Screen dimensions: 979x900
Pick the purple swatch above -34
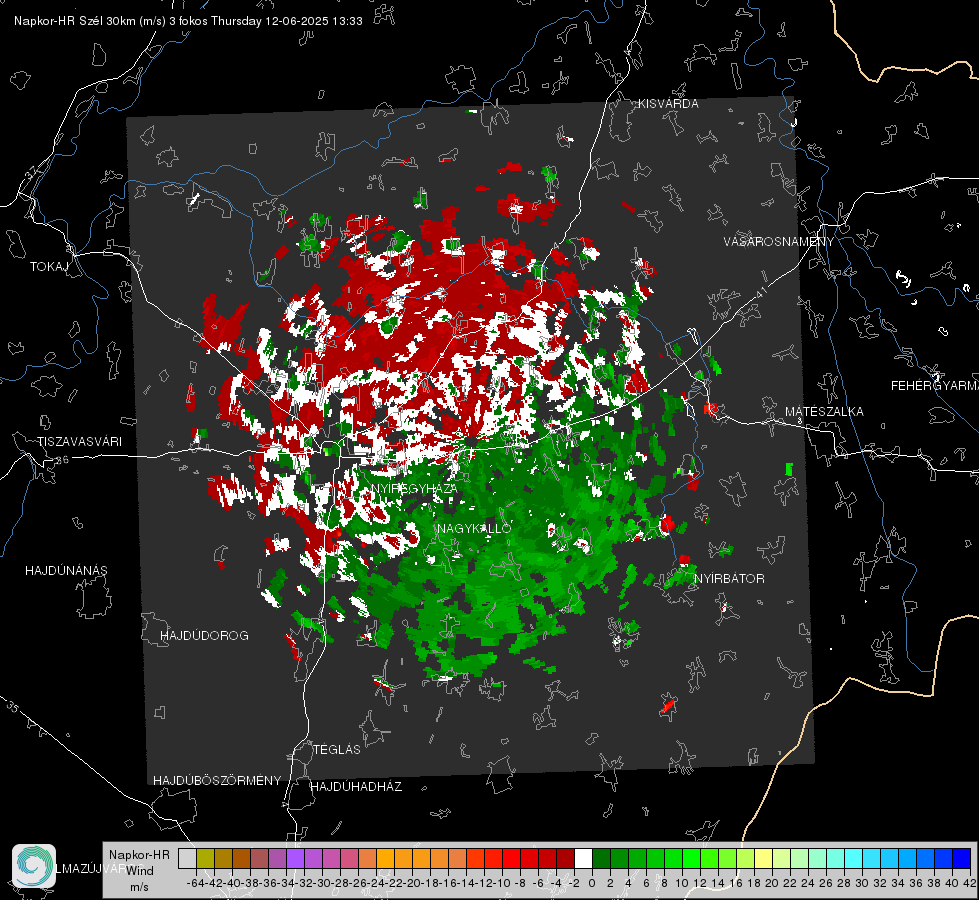(295, 858)
